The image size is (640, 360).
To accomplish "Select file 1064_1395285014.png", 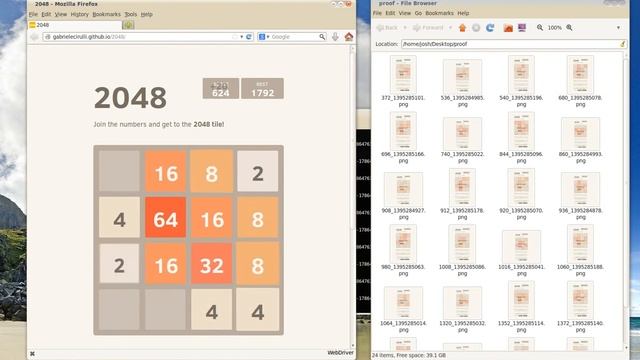I will (x=403, y=309).
